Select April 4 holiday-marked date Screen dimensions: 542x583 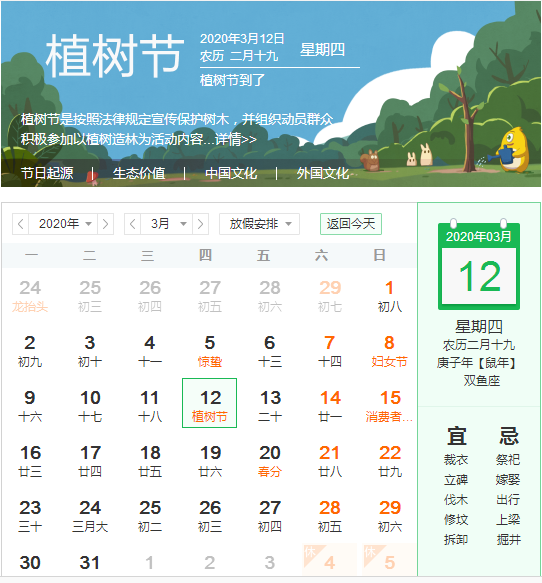click(x=330, y=561)
